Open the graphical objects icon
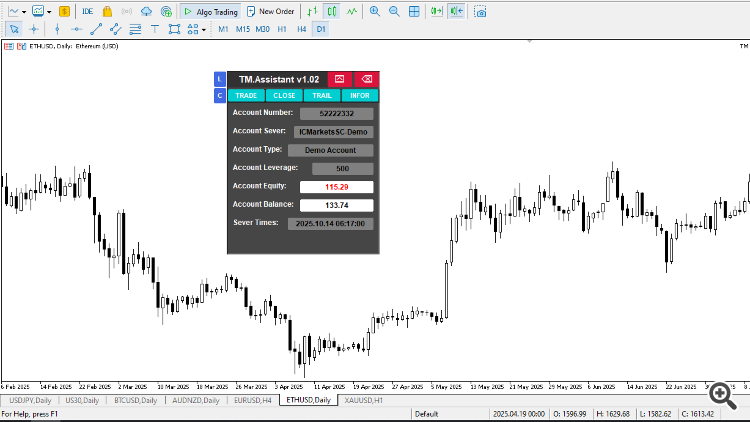 [193, 29]
